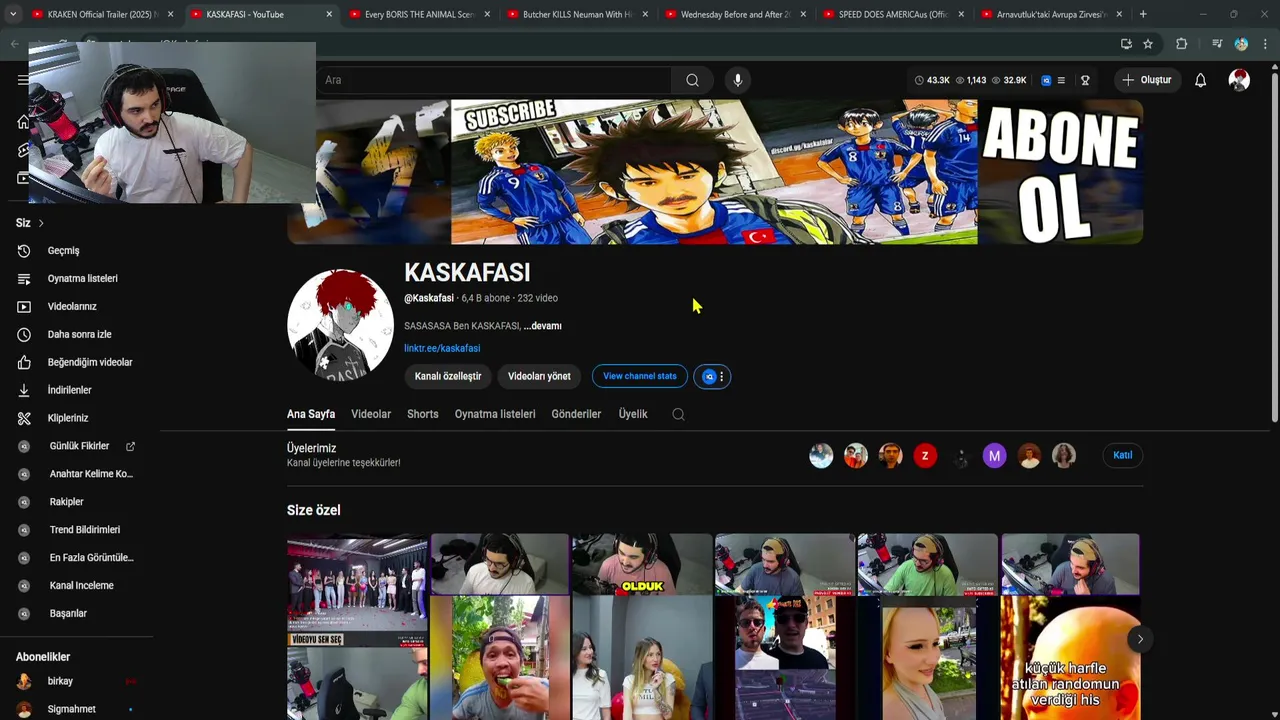1280x720 pixels.
Task: Open Oynatma listeleri in sidebar
Action: click(82, 279)
